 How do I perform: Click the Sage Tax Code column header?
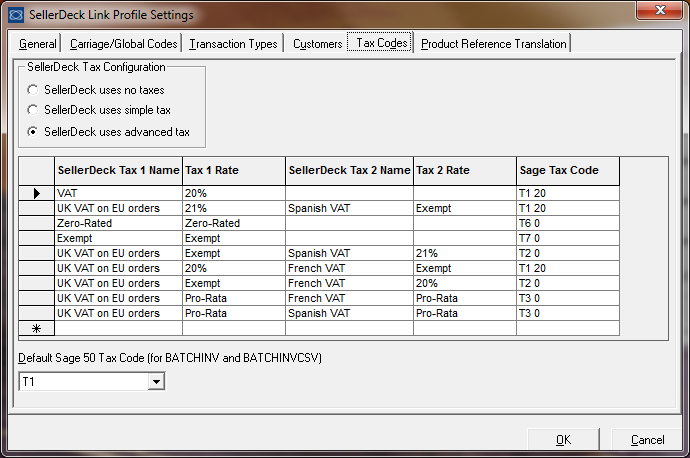tap(567, 170)
